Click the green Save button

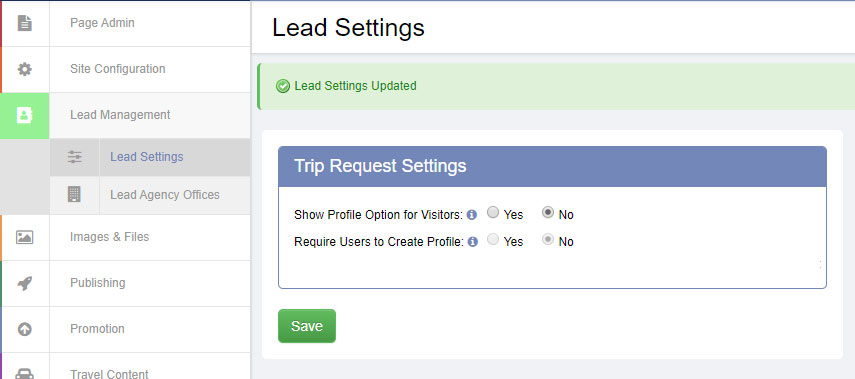coord(307,326)
